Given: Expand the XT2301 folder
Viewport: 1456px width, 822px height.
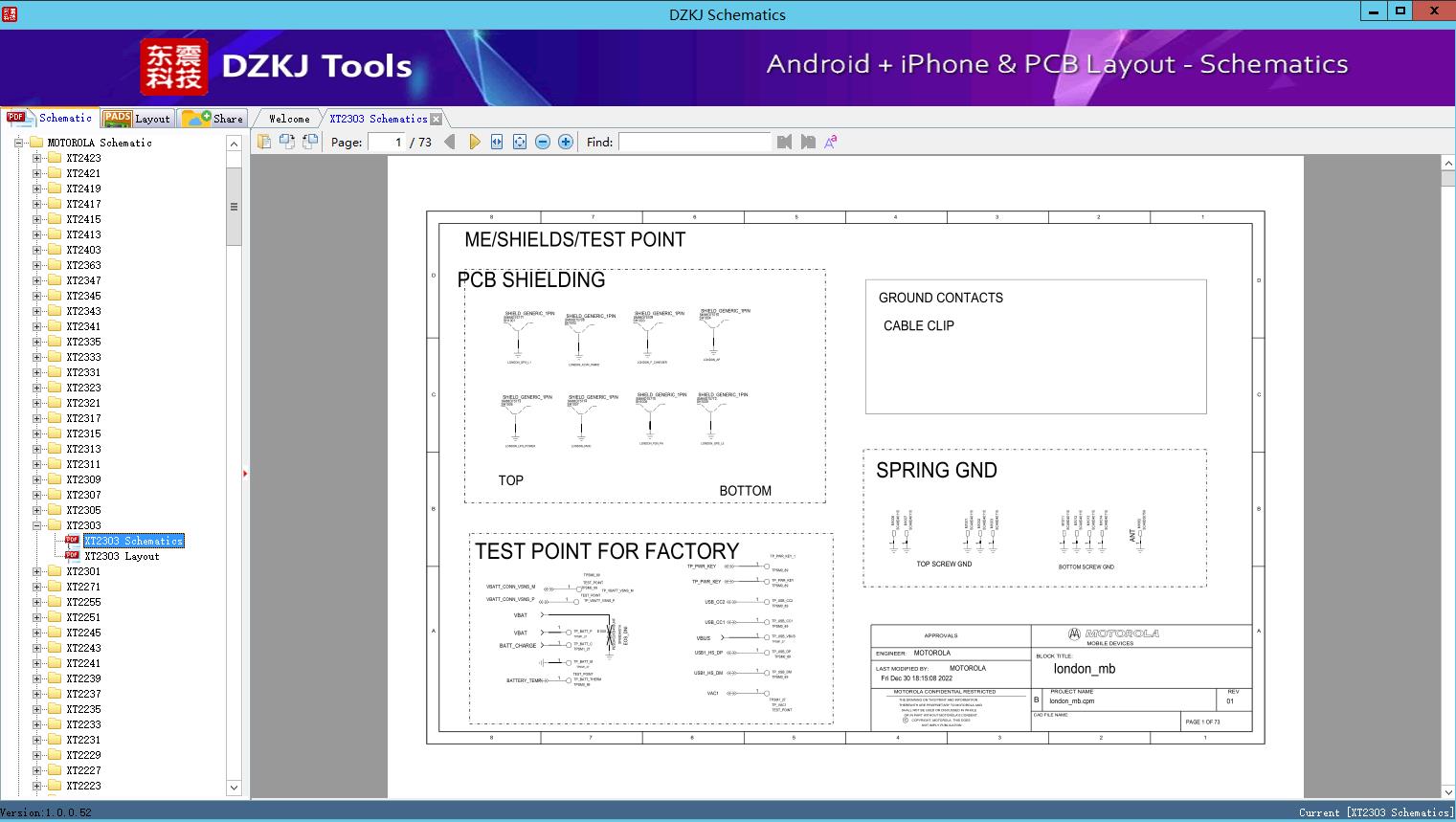Looking at the screenshot, I should coord(36,571).
